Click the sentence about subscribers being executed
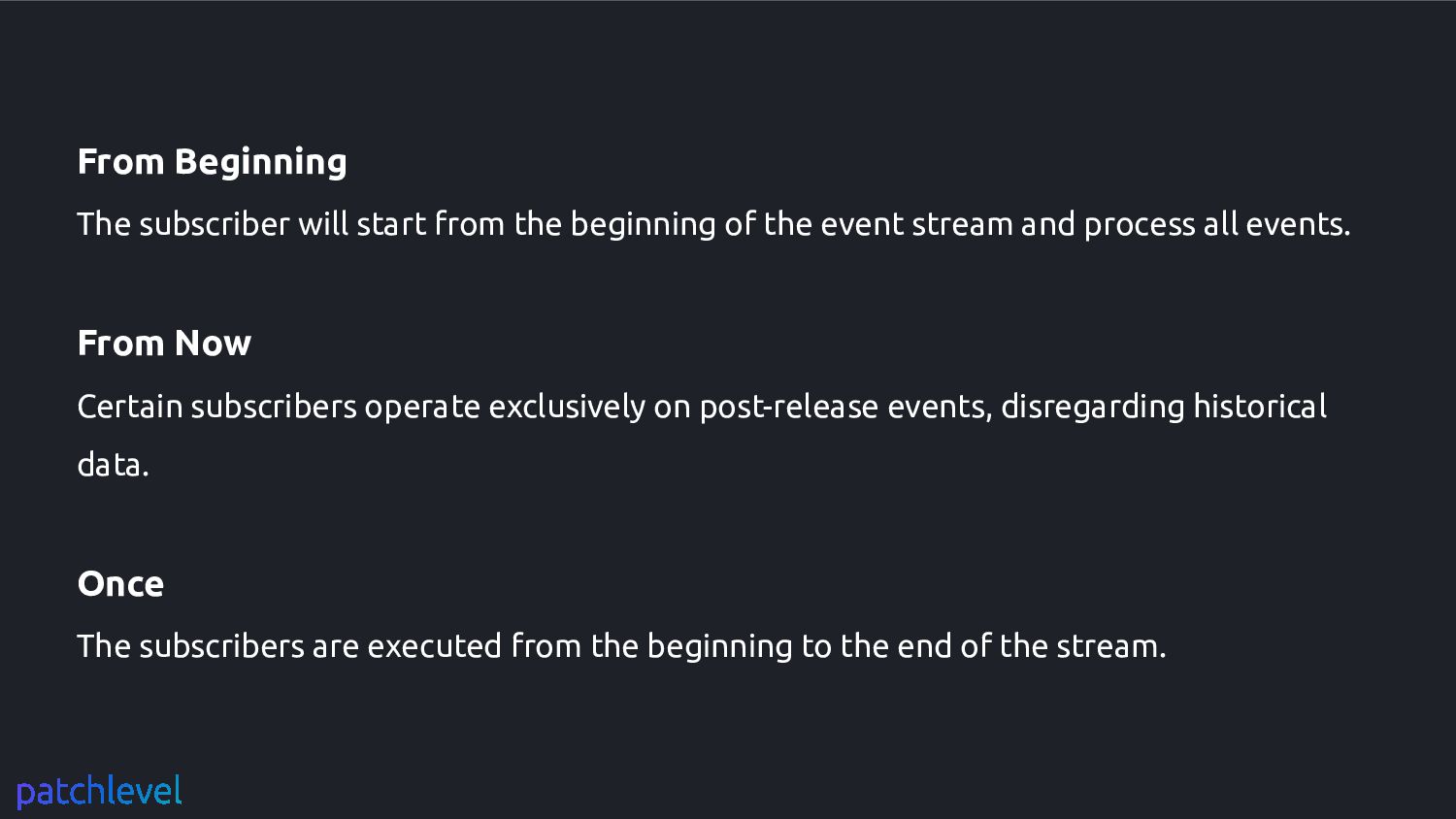 pos(621,646)
